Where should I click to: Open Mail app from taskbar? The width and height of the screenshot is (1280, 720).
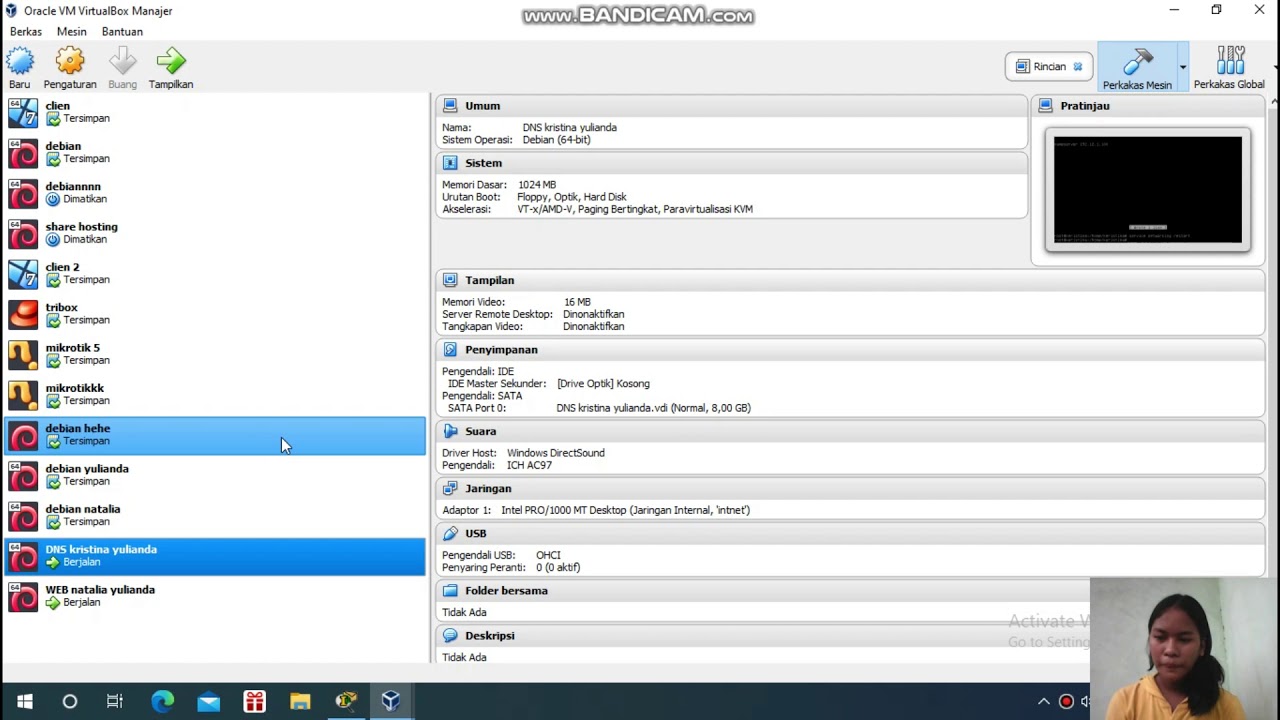(x=208, y=701)
